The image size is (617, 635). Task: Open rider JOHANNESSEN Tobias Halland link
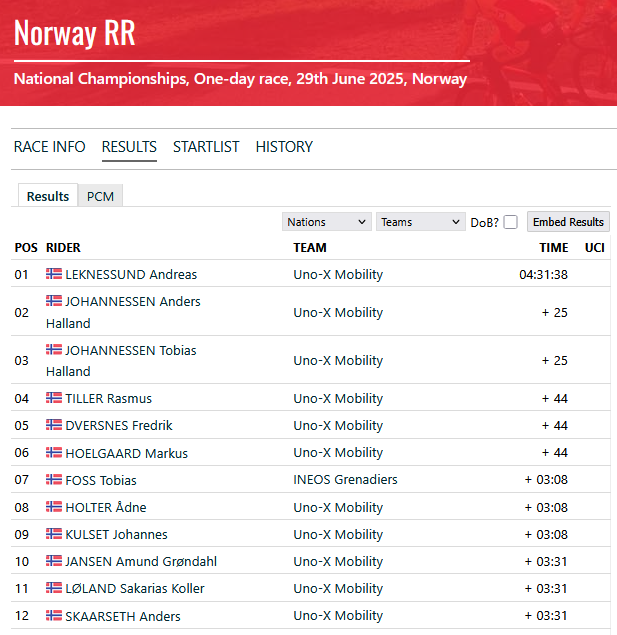point(121,360)
